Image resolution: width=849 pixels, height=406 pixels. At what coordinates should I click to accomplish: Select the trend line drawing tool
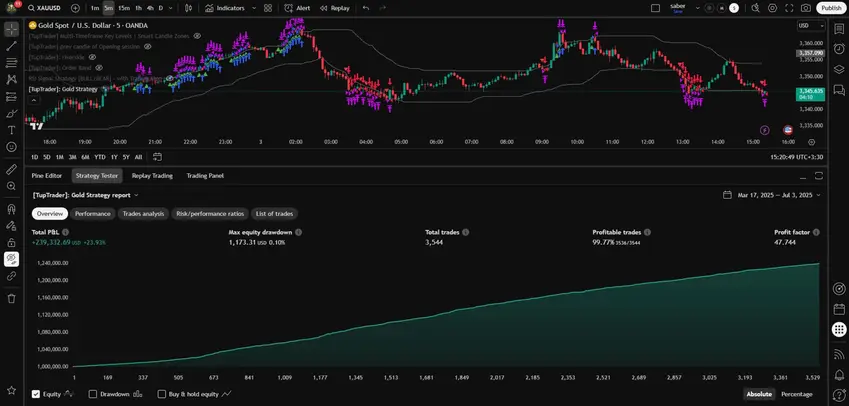coord(11,45)
